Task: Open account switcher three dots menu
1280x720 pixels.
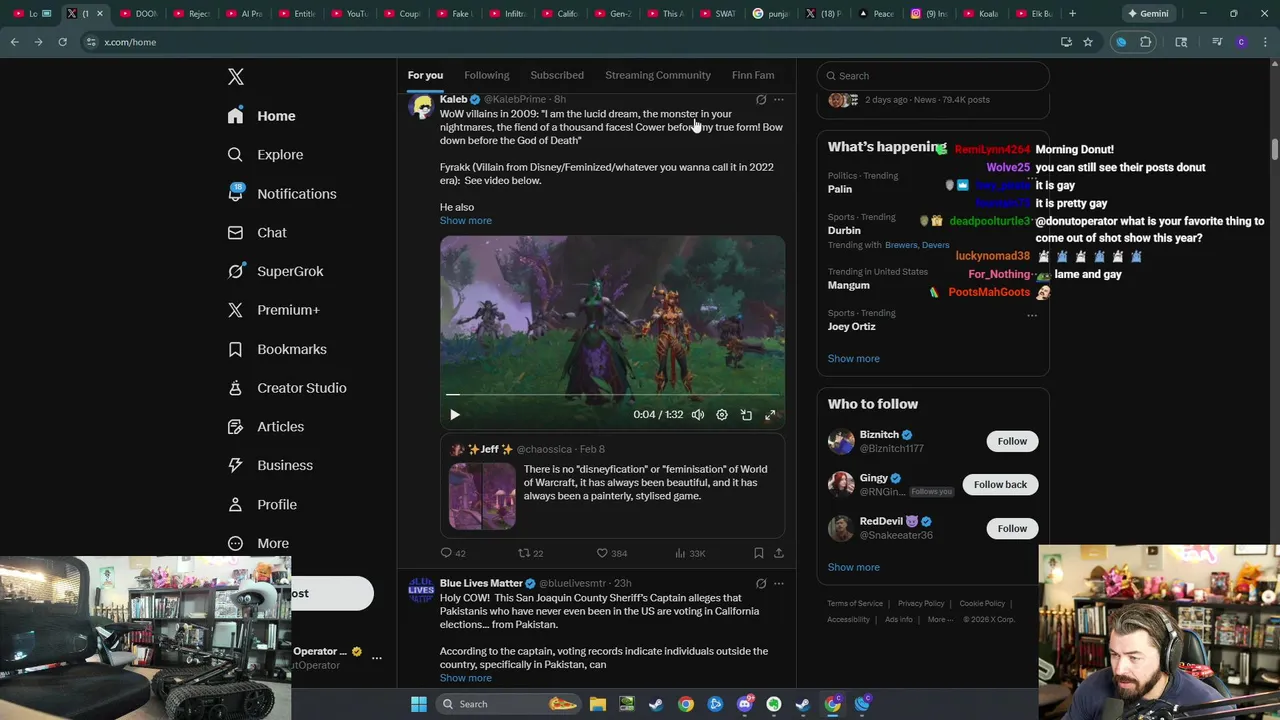Action: (x=377, y=658)
